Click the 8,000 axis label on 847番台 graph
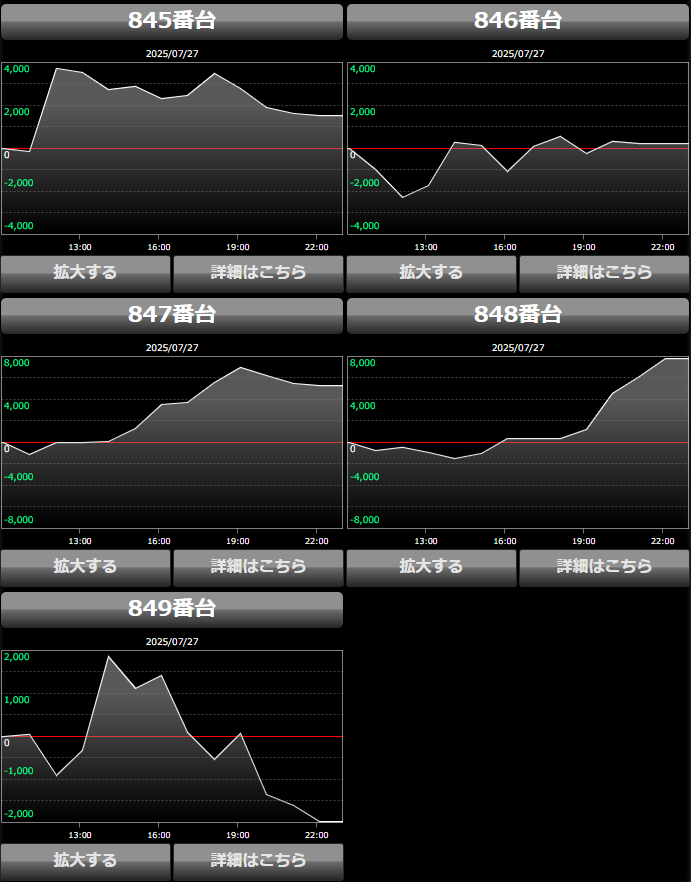 [16, 363]
